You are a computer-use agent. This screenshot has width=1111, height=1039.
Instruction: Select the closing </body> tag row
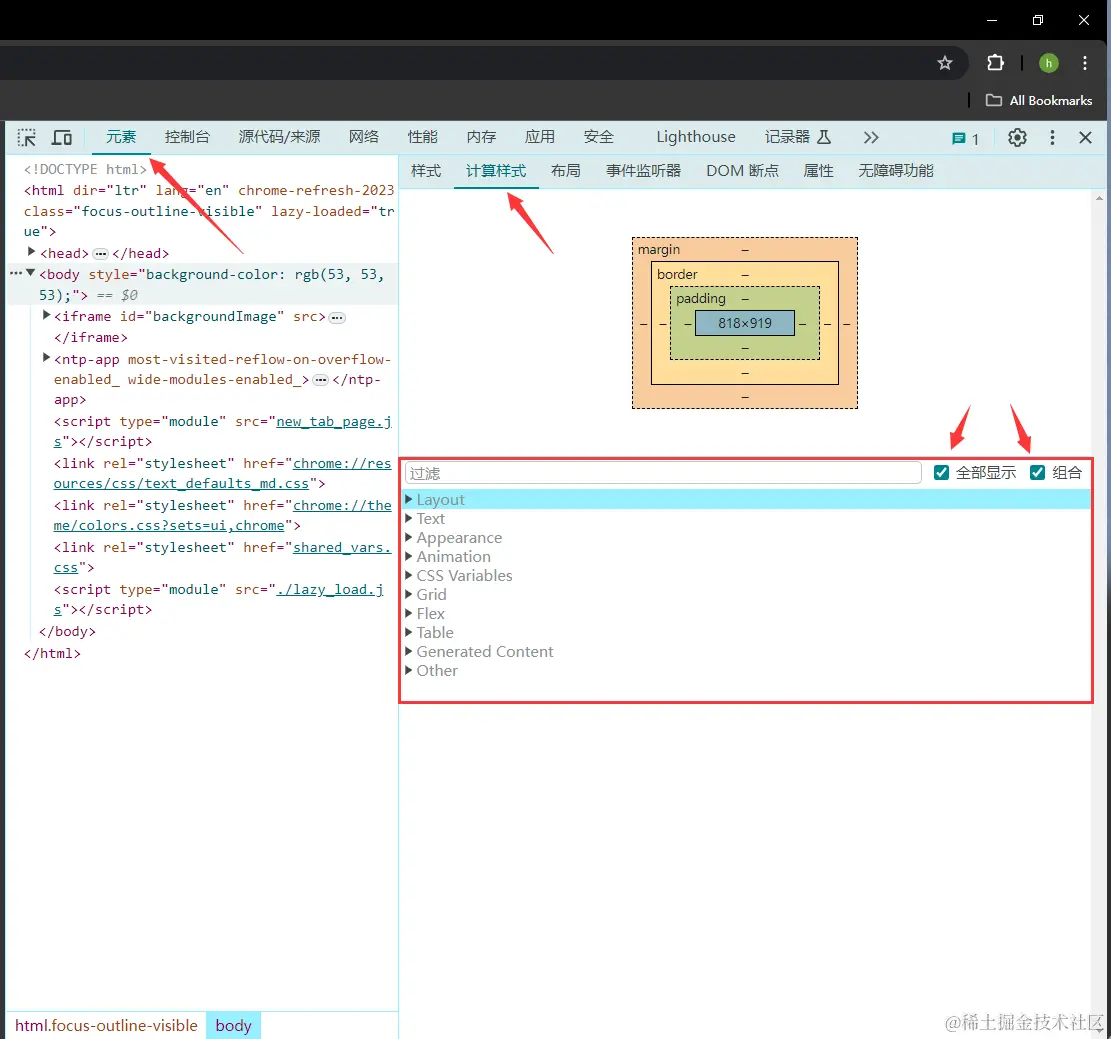[x=67, y=631]
